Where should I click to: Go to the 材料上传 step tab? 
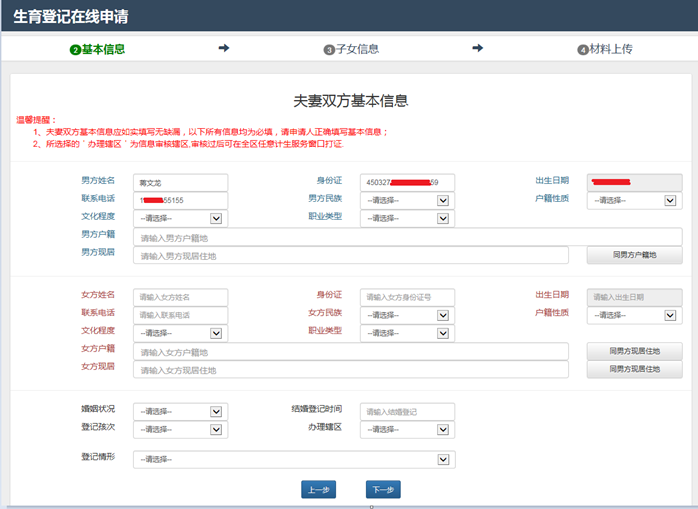605,49
